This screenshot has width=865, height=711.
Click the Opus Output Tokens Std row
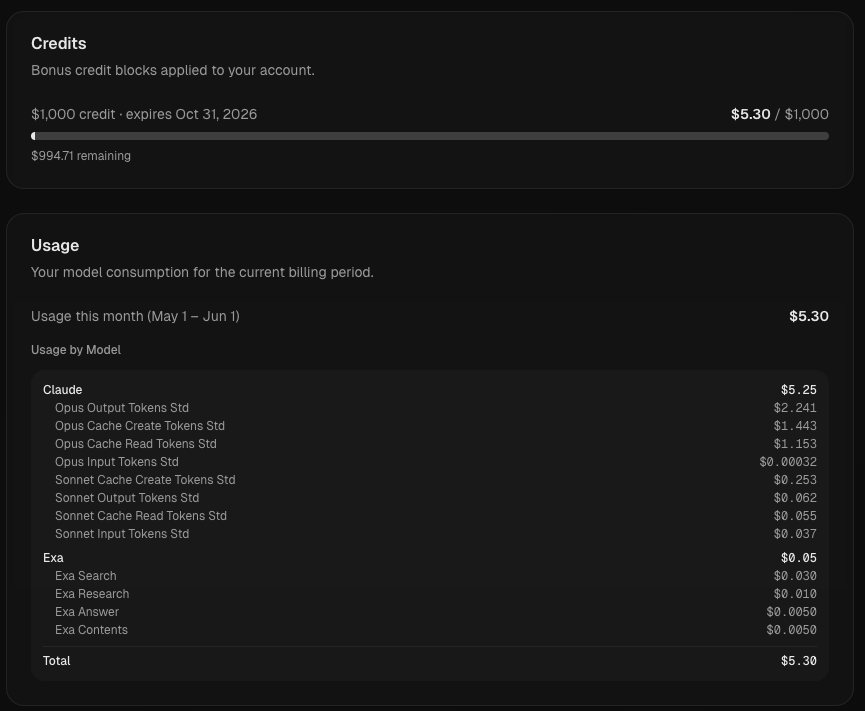(x=436, y=408)
